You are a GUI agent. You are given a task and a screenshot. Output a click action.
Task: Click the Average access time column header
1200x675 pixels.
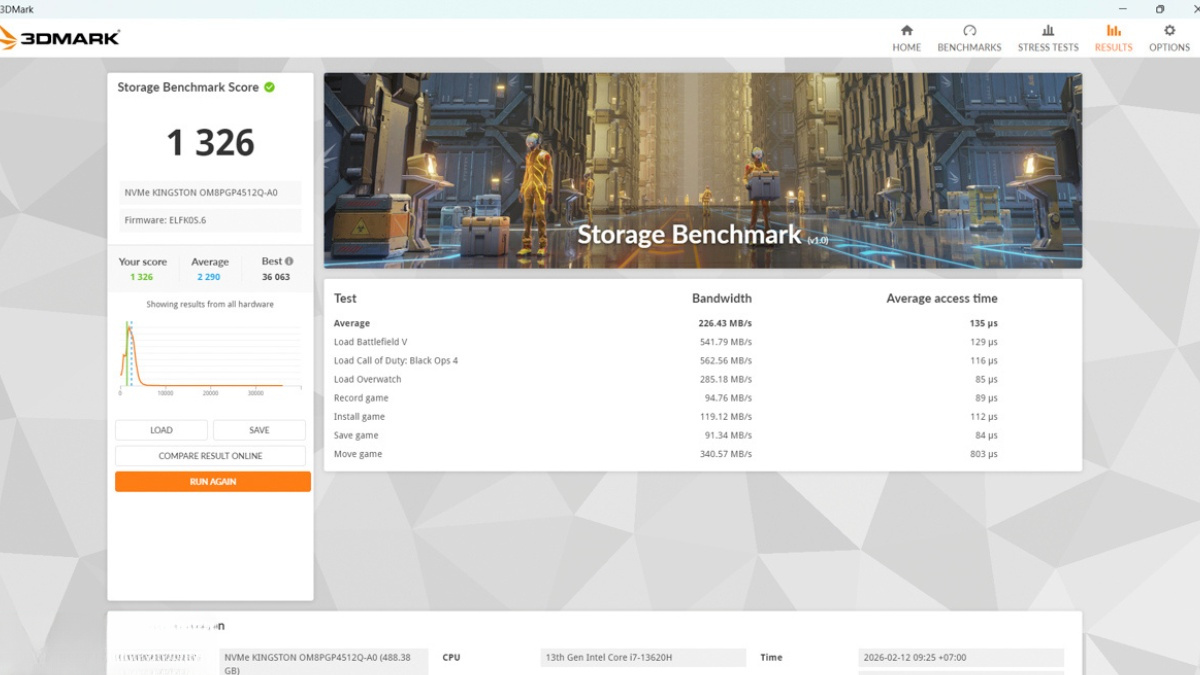[x=941, y=298]
